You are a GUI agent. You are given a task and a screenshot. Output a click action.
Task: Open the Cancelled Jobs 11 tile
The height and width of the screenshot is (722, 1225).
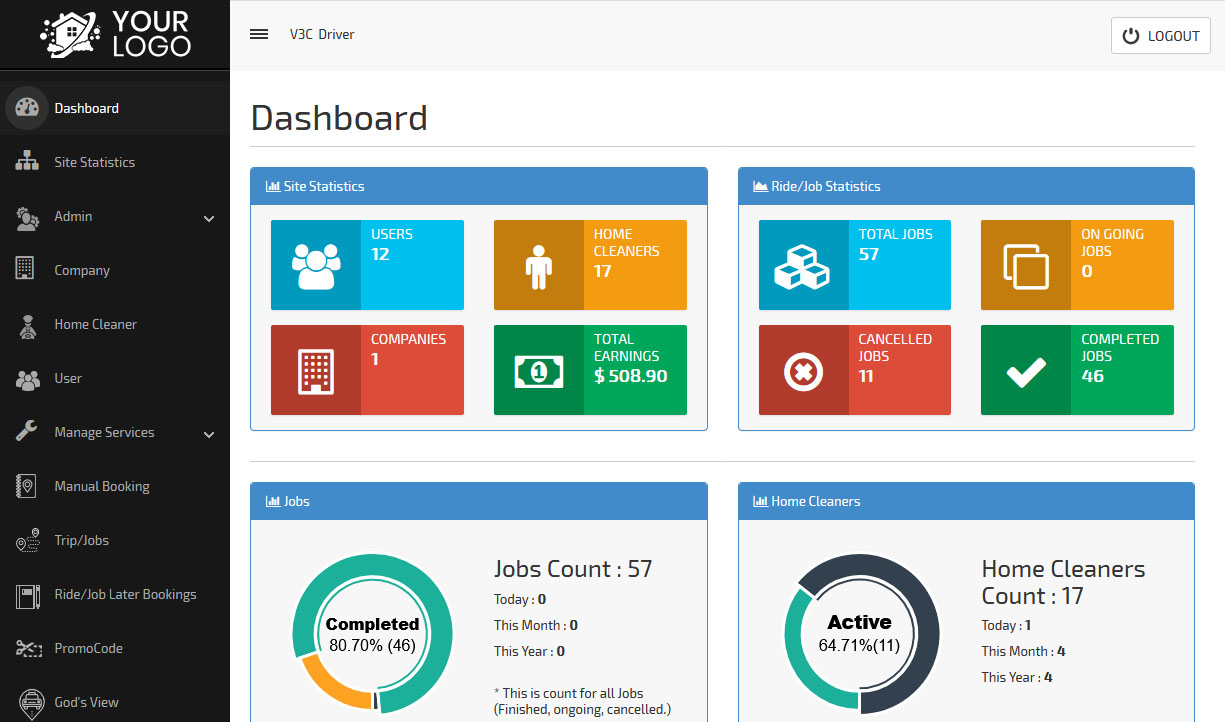pos(855,370)
